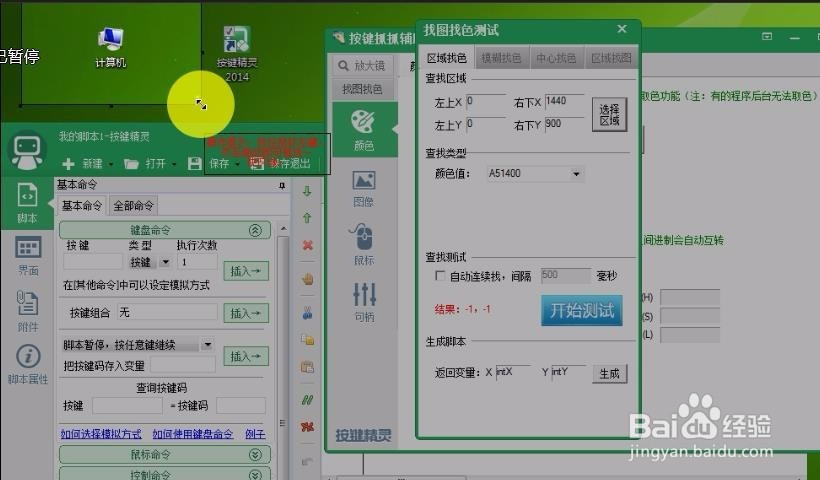This screenshot has height=480, width=820.
Task: Collapse the 键盘命令 section
Action: pyautogui.click(x=255, y=230)
